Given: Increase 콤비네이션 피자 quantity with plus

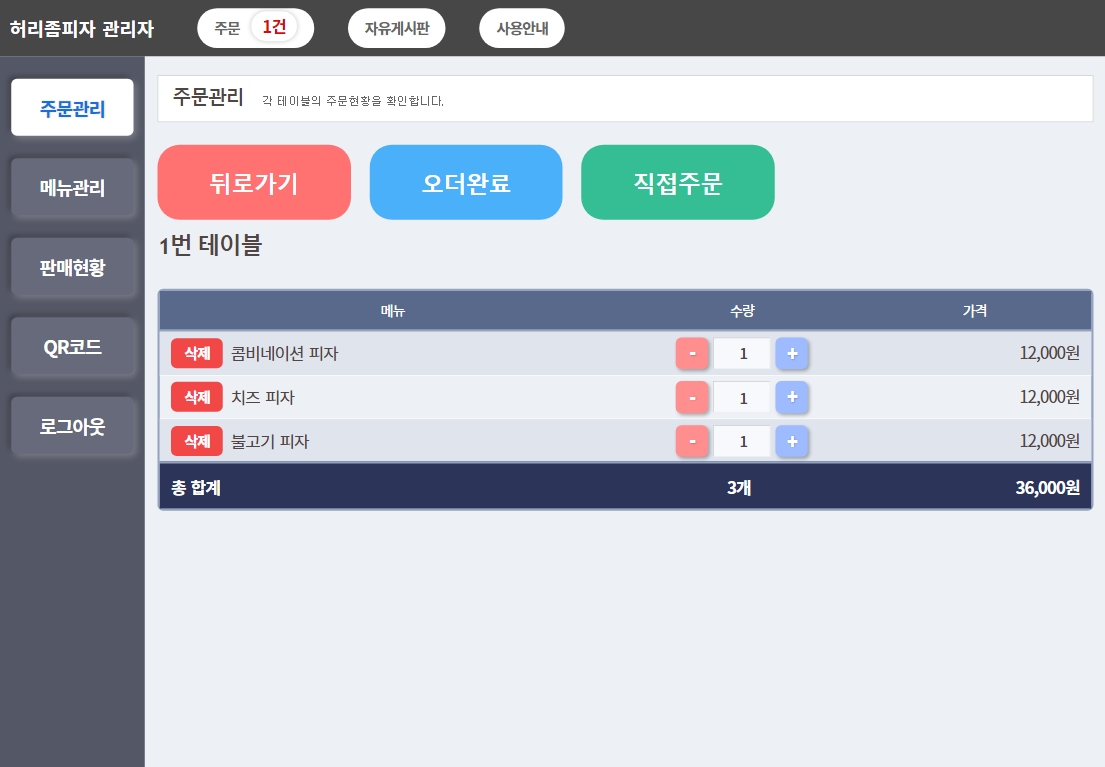Looking at the screenshot, I should pyautogui.click(x=791, y=353).
